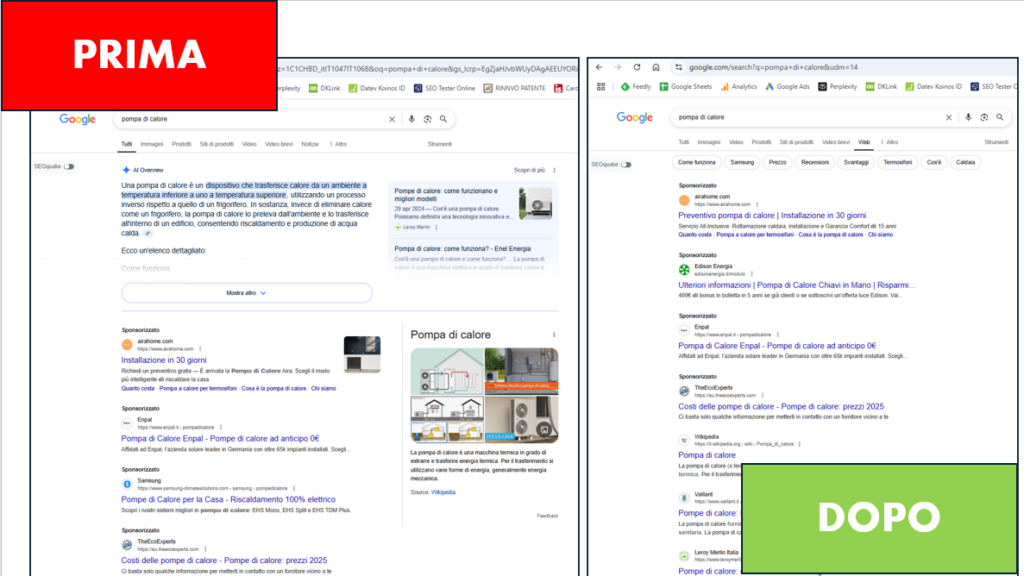
Task: Open three-dot menu beside airahome.com in left window
Action: pos(200,349)
